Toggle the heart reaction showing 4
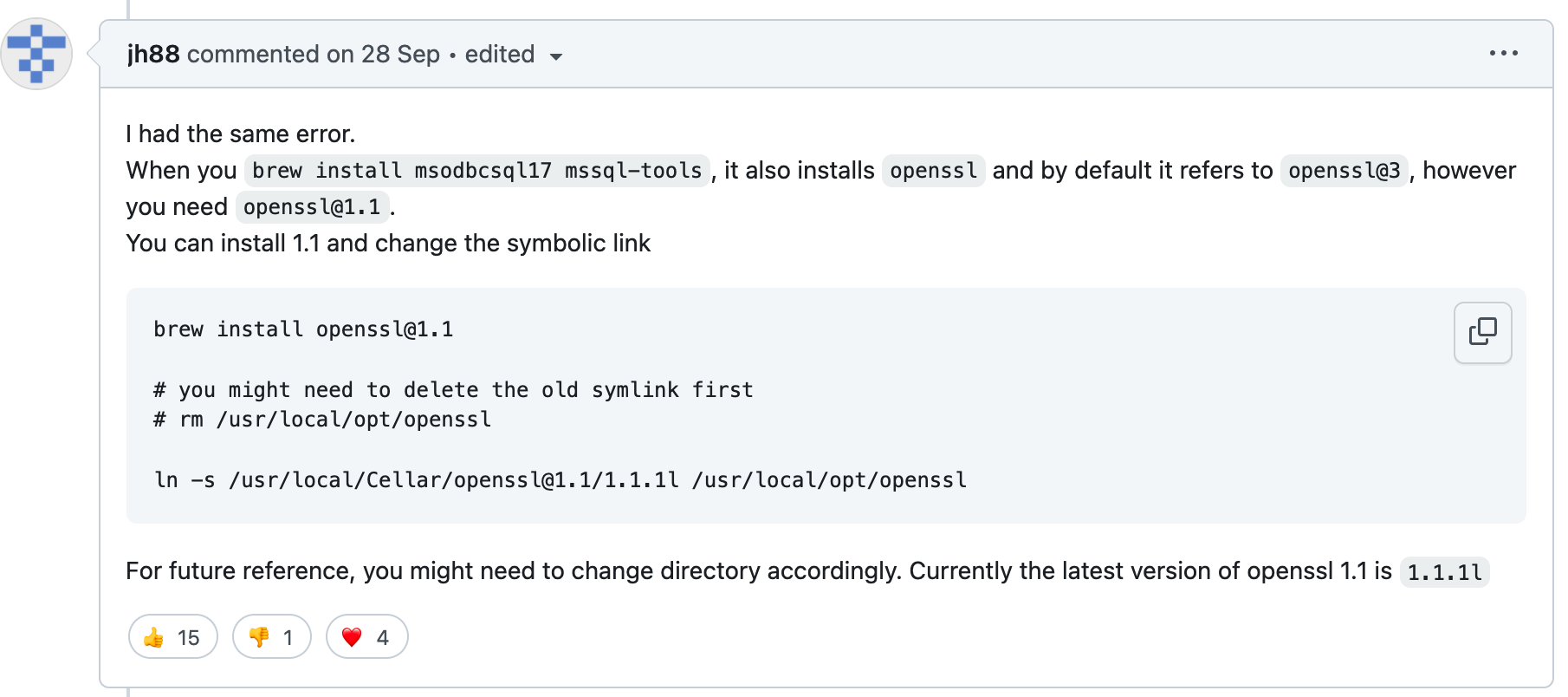Screen dimensions: 1568x697 point(366,636)
